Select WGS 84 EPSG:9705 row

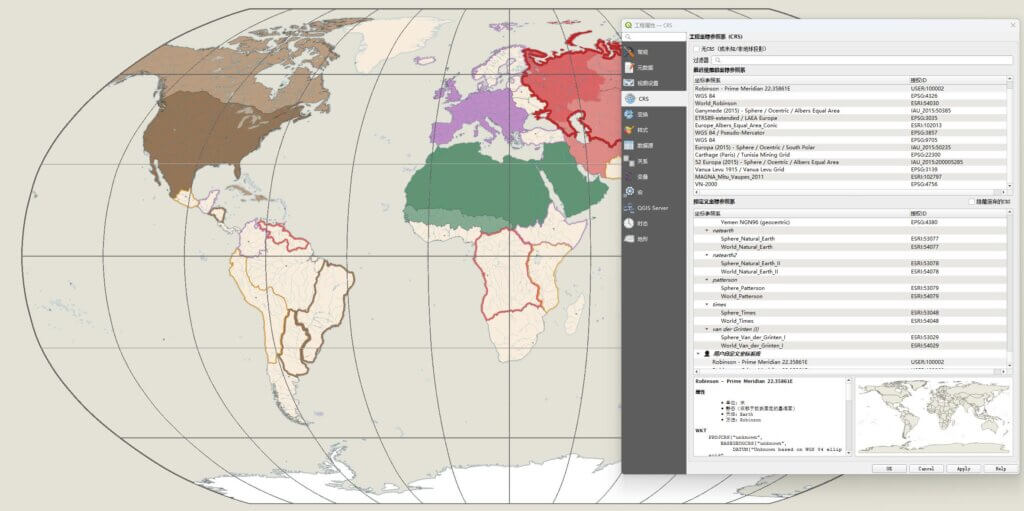click(850, 140)
